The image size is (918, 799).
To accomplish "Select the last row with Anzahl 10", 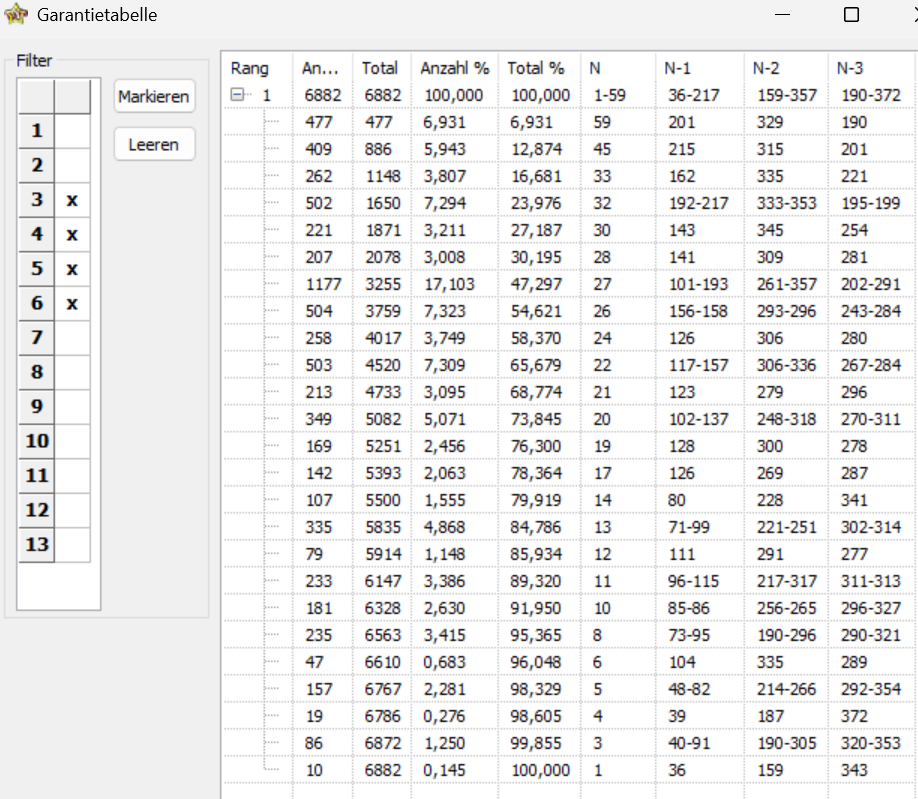I will 569,770.
